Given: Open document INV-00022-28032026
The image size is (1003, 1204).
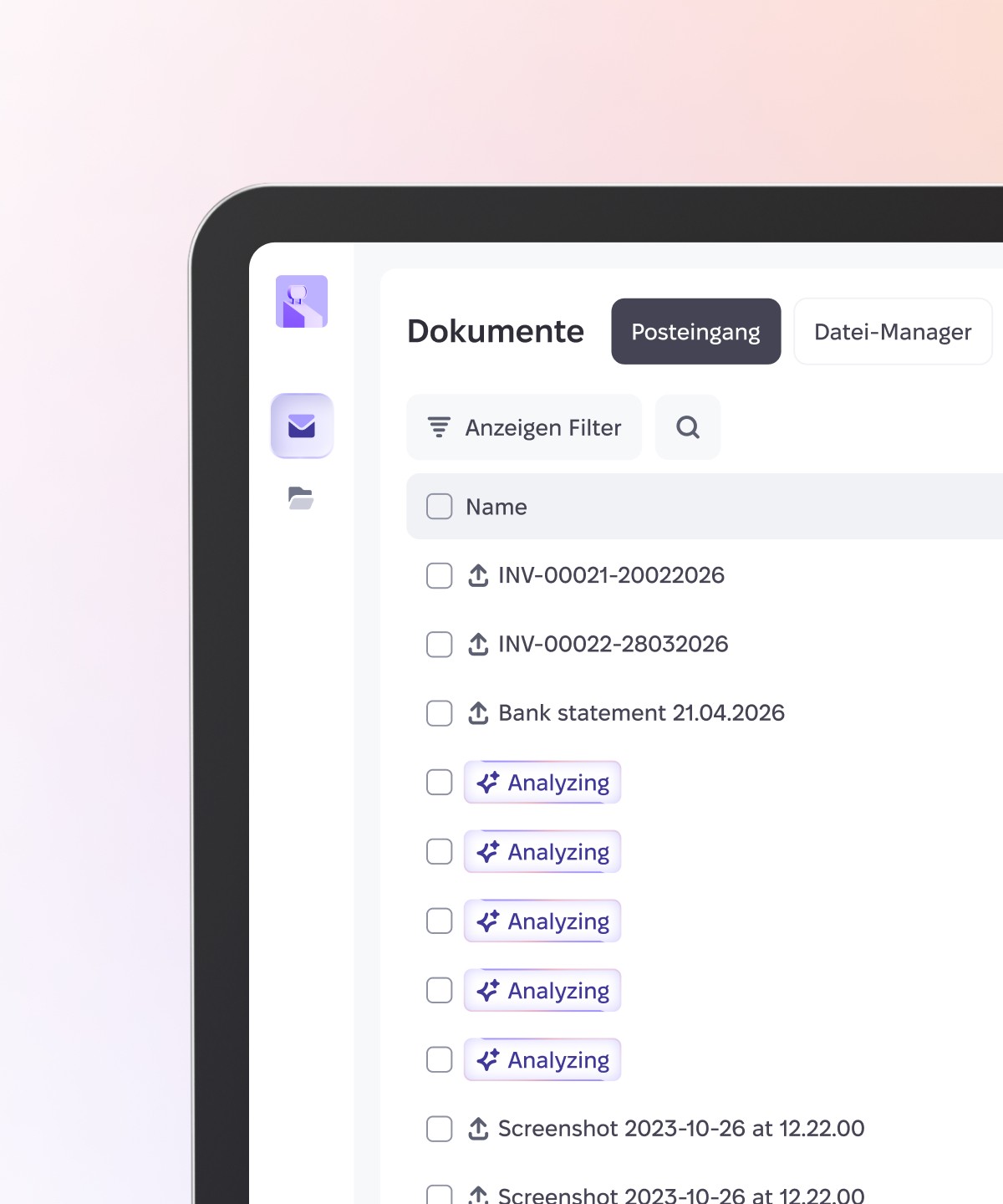Looking at the screenshot, I should pyautogui.click(x=614, y=645).
